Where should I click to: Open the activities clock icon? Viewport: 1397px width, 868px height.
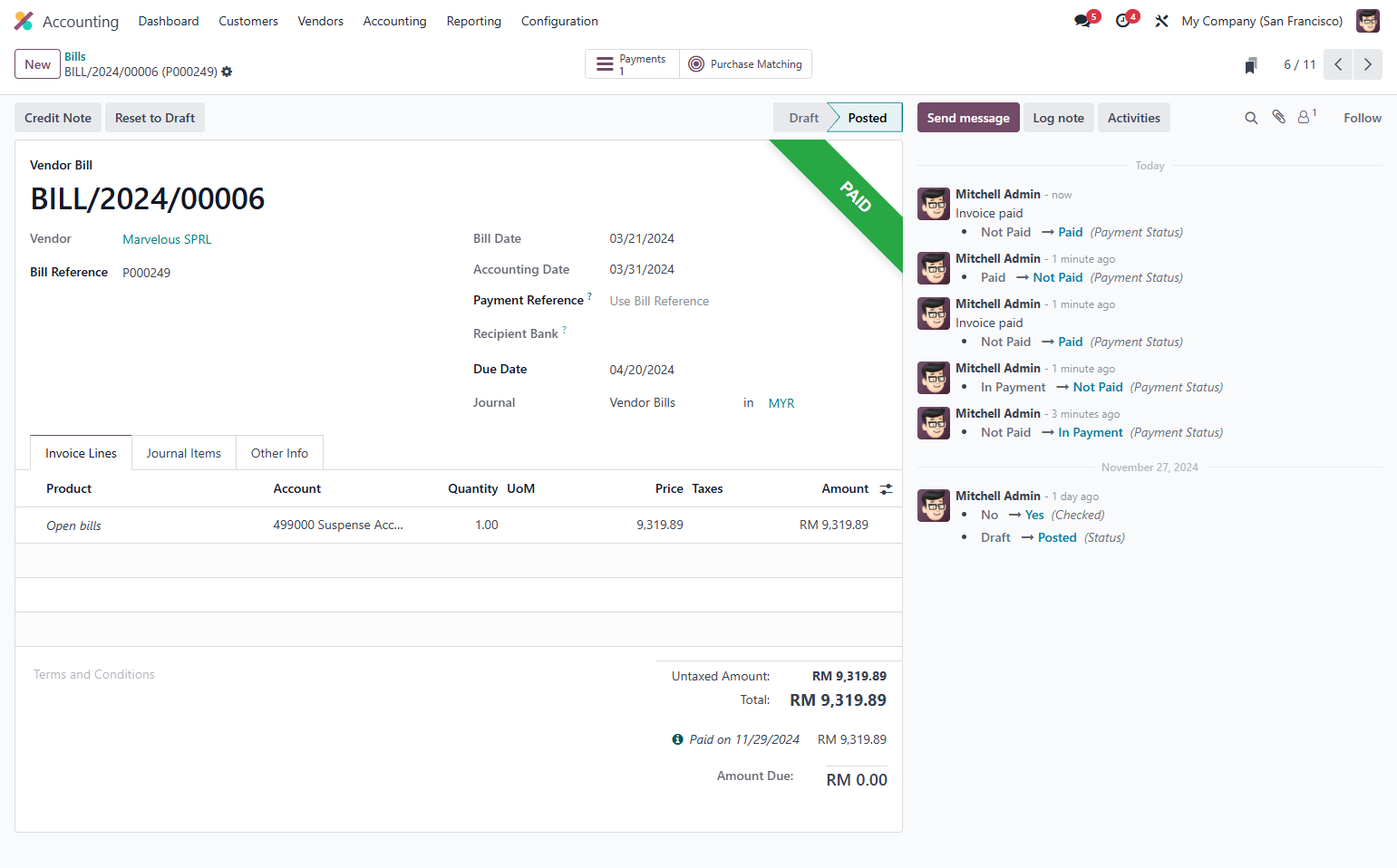(1123, 21)
